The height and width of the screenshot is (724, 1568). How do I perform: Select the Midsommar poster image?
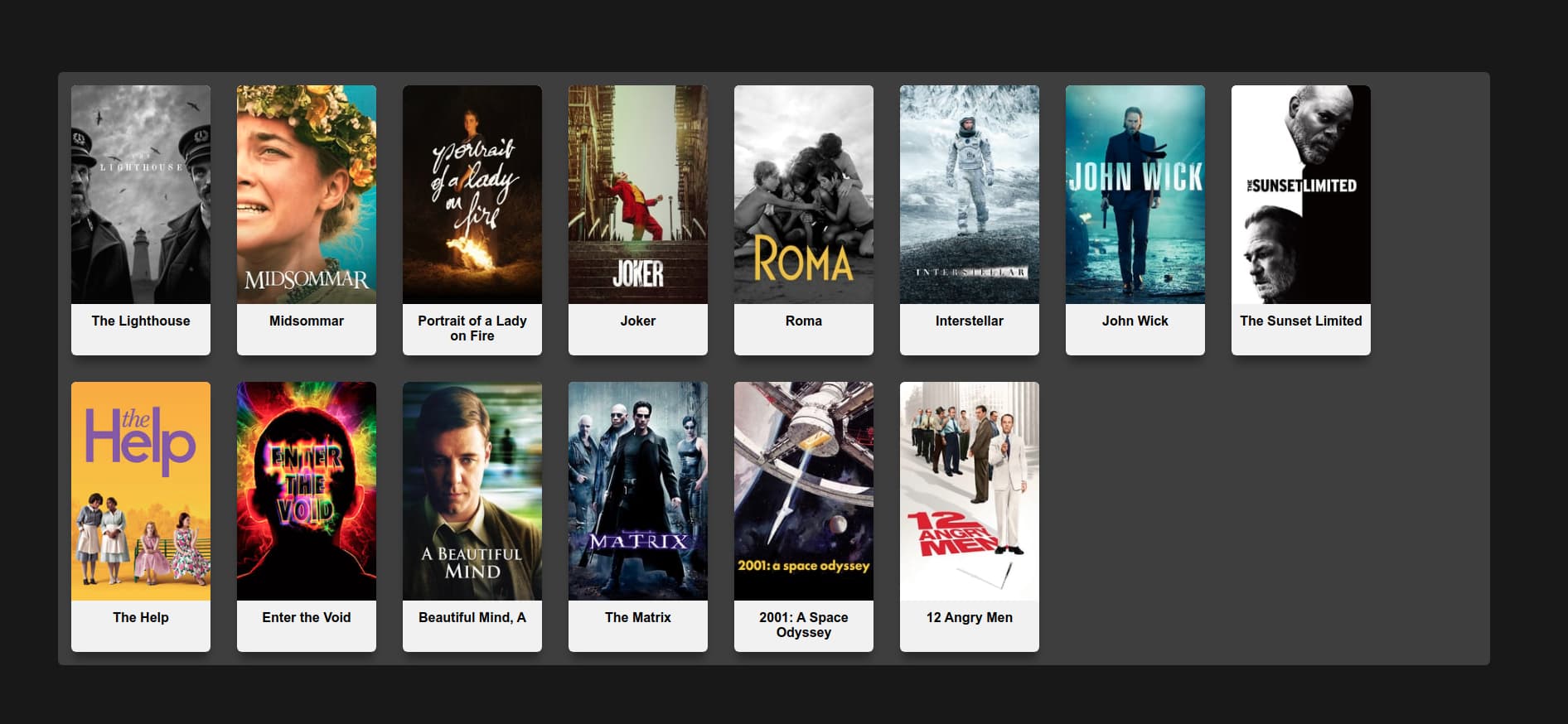(x=307, y=195)
